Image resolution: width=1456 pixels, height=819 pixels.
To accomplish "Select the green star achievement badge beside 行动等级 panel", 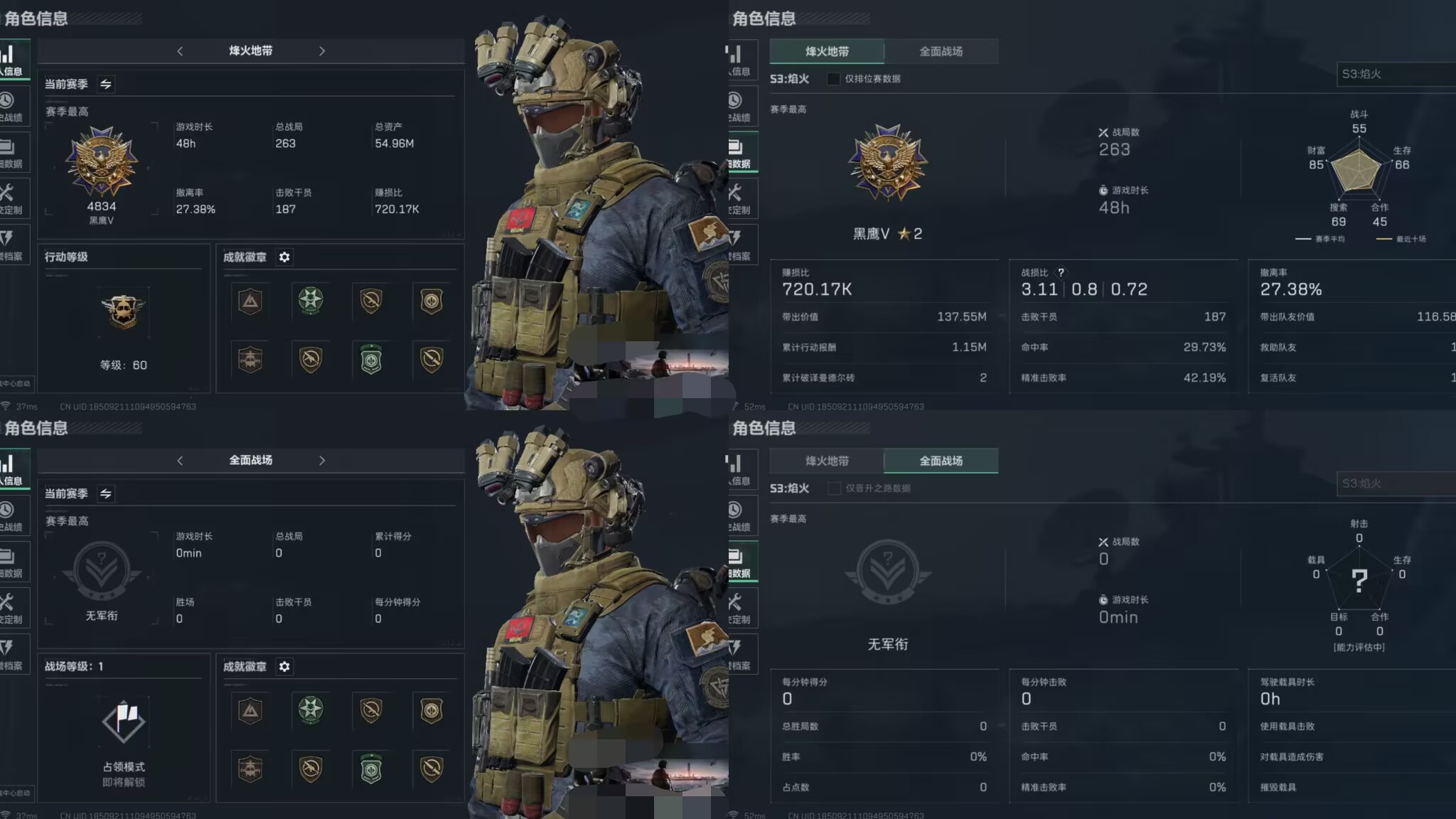I will click(x=311, y=300).
